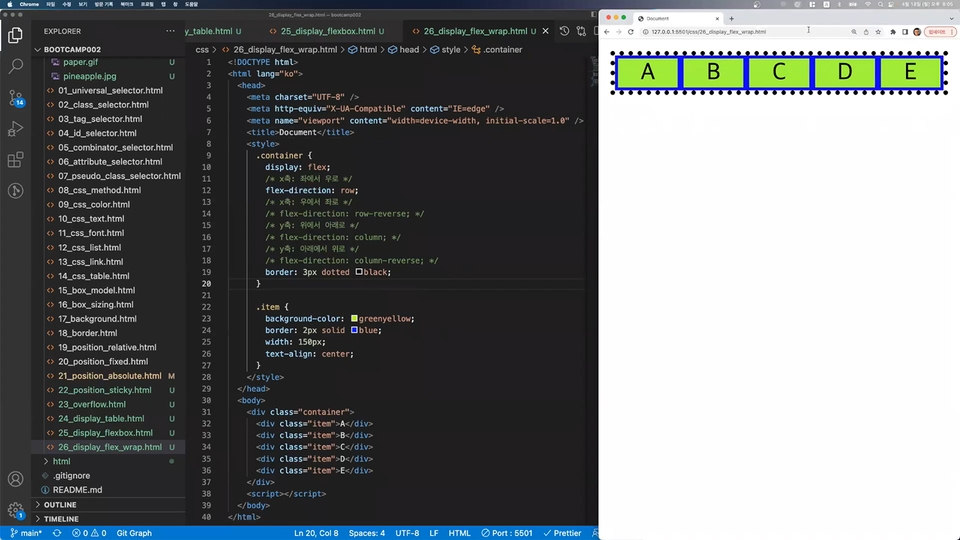Click Spaces: 4 indentation setting

[x=367, y=533]
